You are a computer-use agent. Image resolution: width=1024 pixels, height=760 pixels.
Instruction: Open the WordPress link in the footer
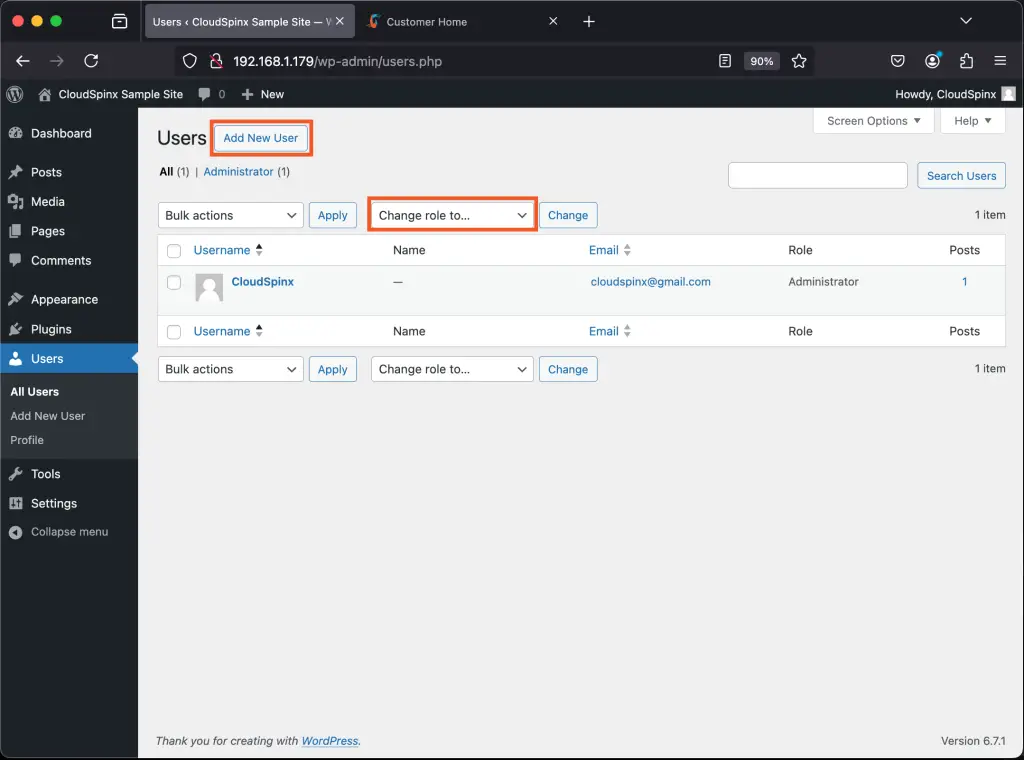(330, 741)
